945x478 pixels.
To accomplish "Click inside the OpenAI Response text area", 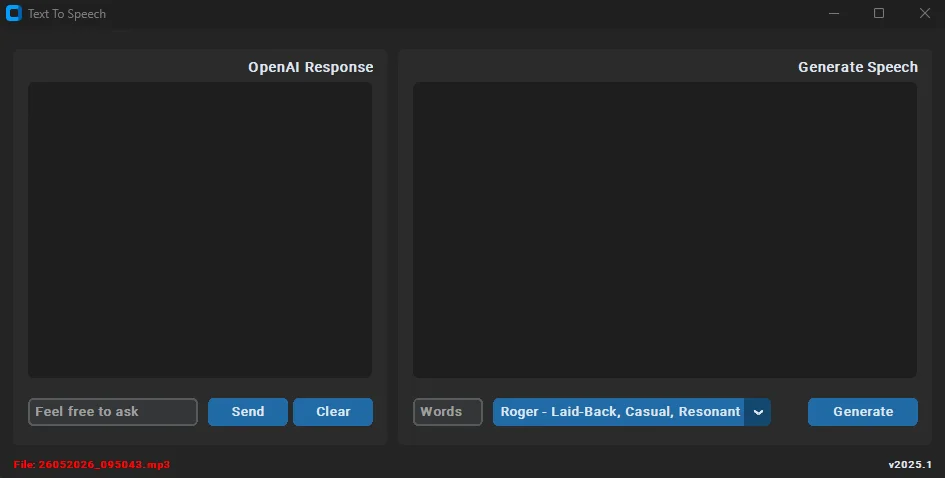I will pos(200,230).
